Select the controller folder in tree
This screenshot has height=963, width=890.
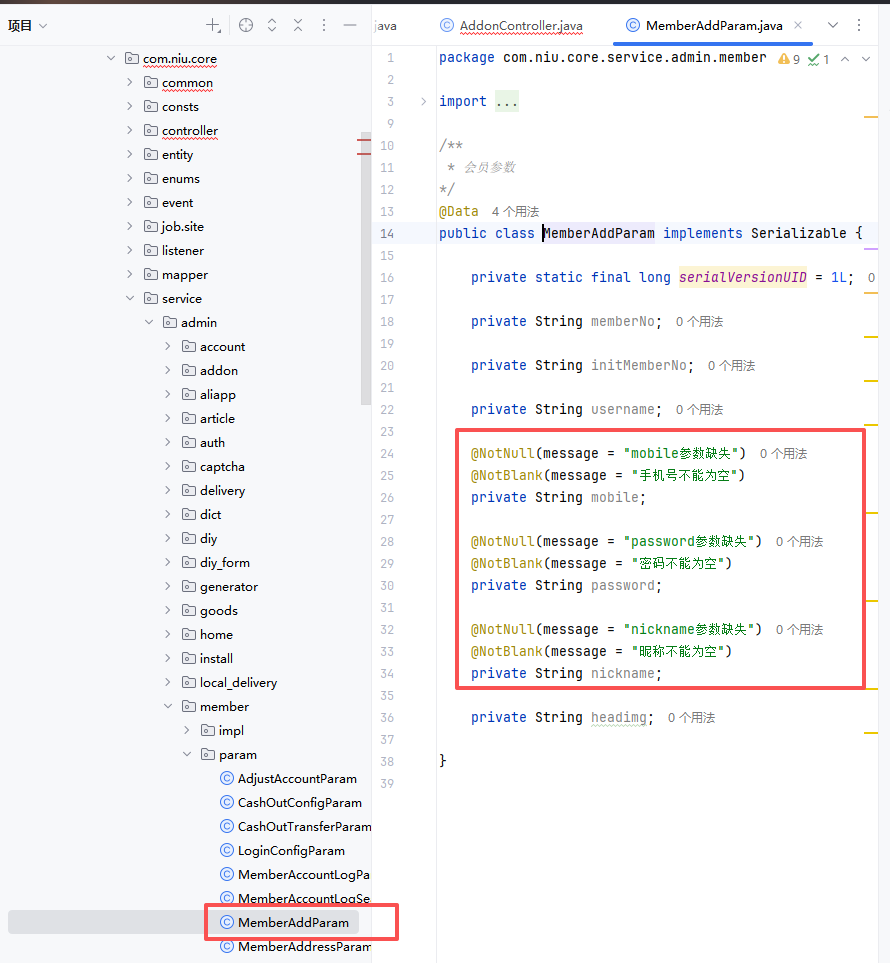[189, 131]
